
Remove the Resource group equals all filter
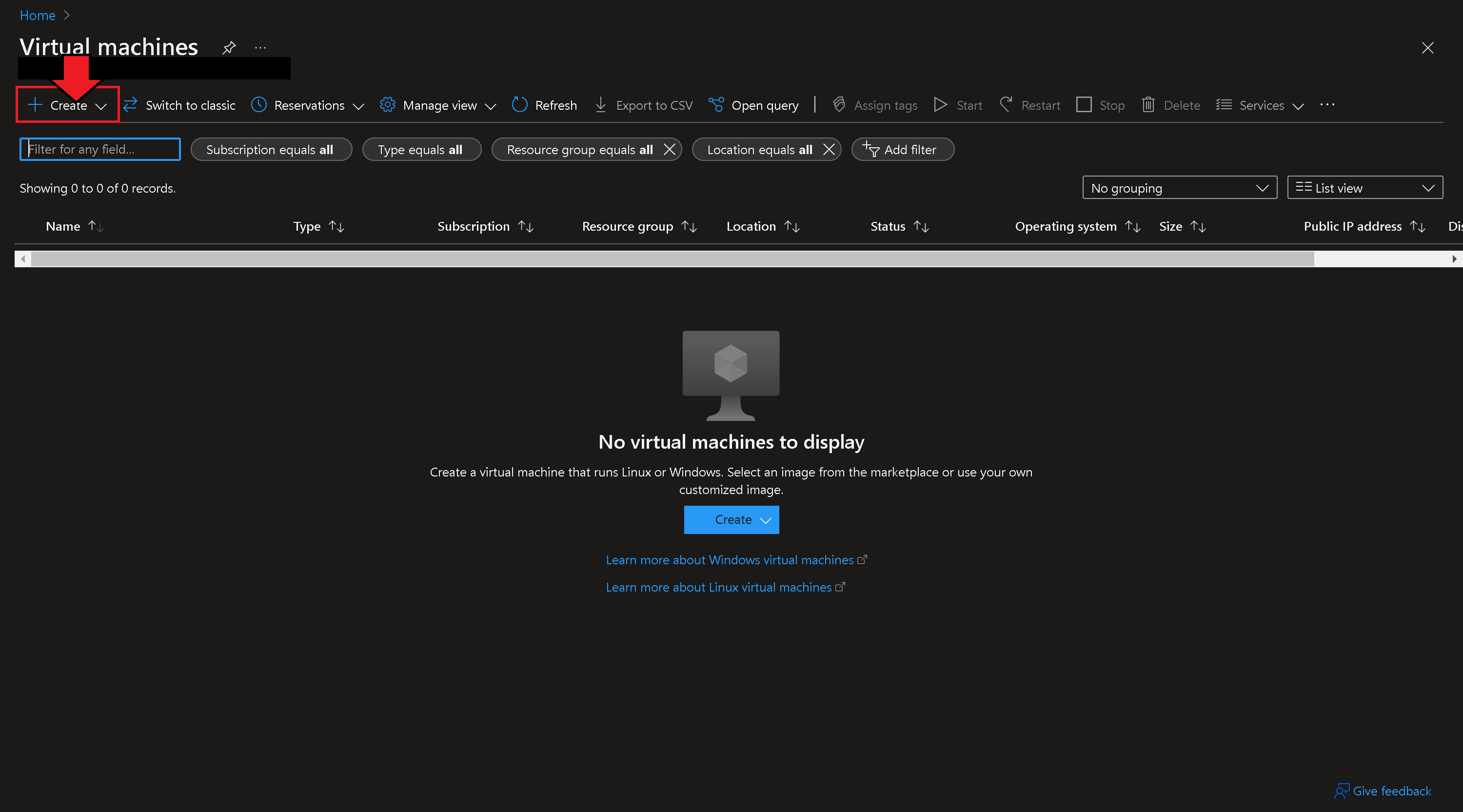pyautogui.click(x=670, y=149)
